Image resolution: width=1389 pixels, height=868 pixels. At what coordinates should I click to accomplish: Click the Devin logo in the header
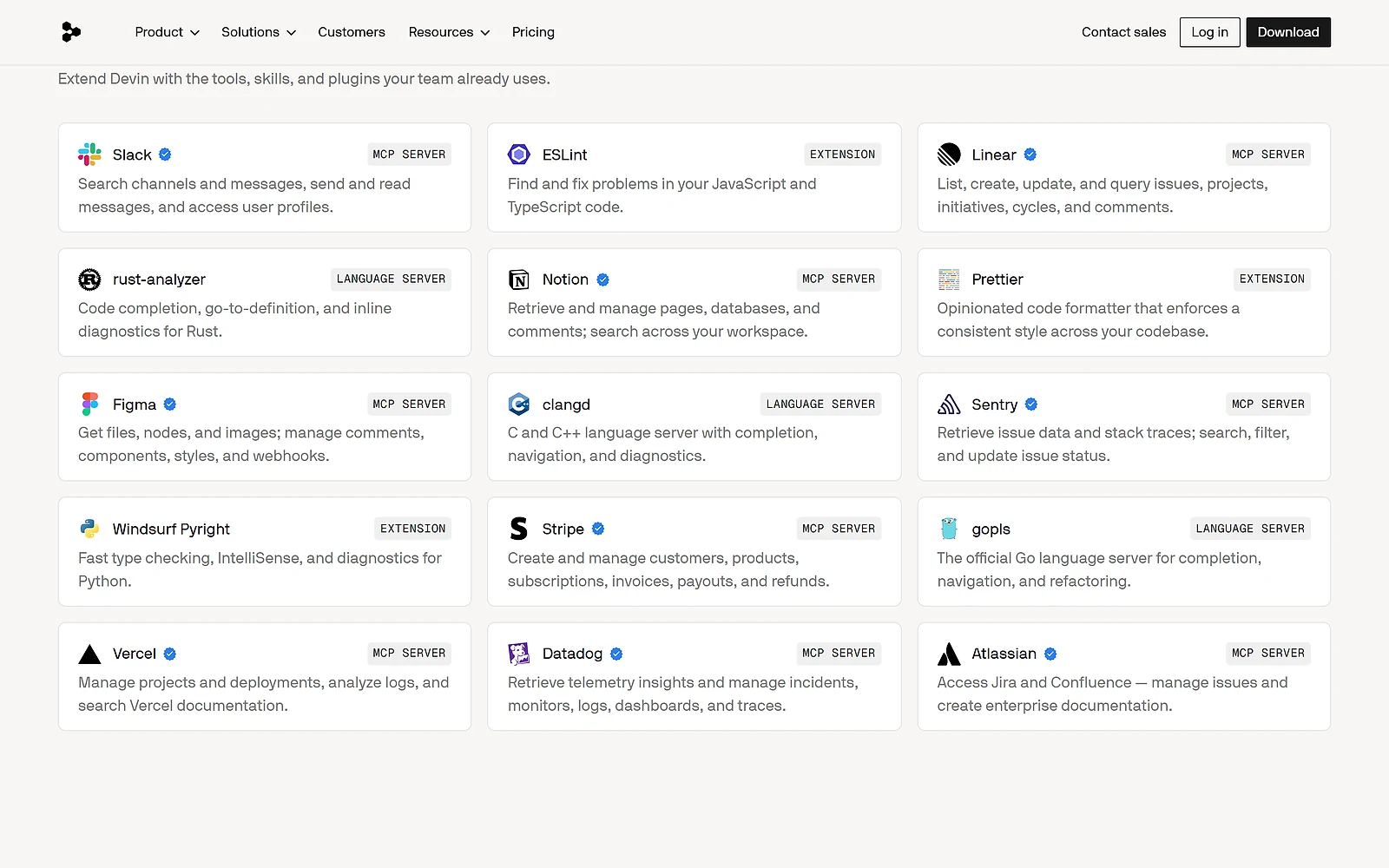[x=71, y=32]
